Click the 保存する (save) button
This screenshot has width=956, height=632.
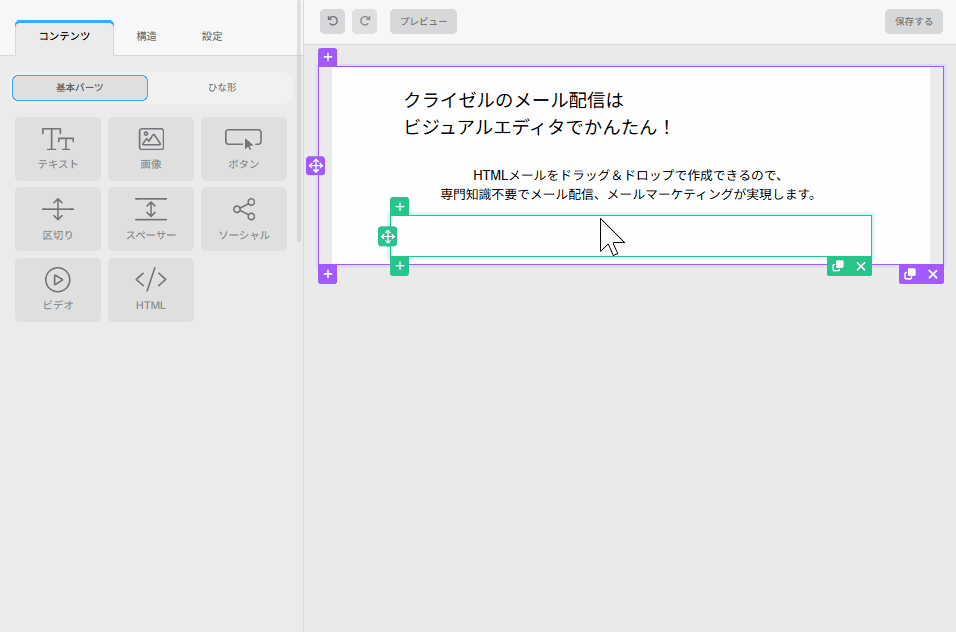pyautogui.click(x=912, y=19)
